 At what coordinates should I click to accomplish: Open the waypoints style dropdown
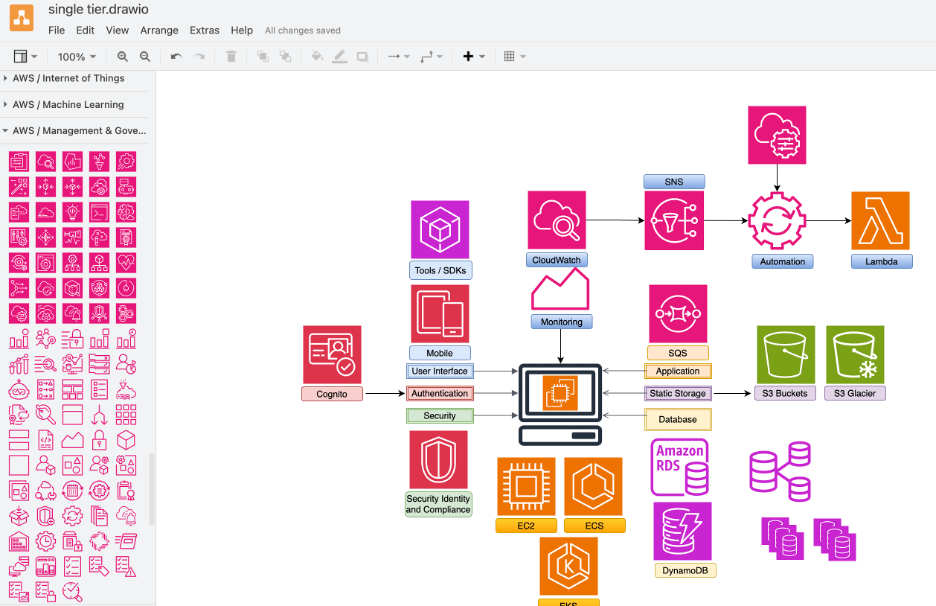tap(431, 57)
